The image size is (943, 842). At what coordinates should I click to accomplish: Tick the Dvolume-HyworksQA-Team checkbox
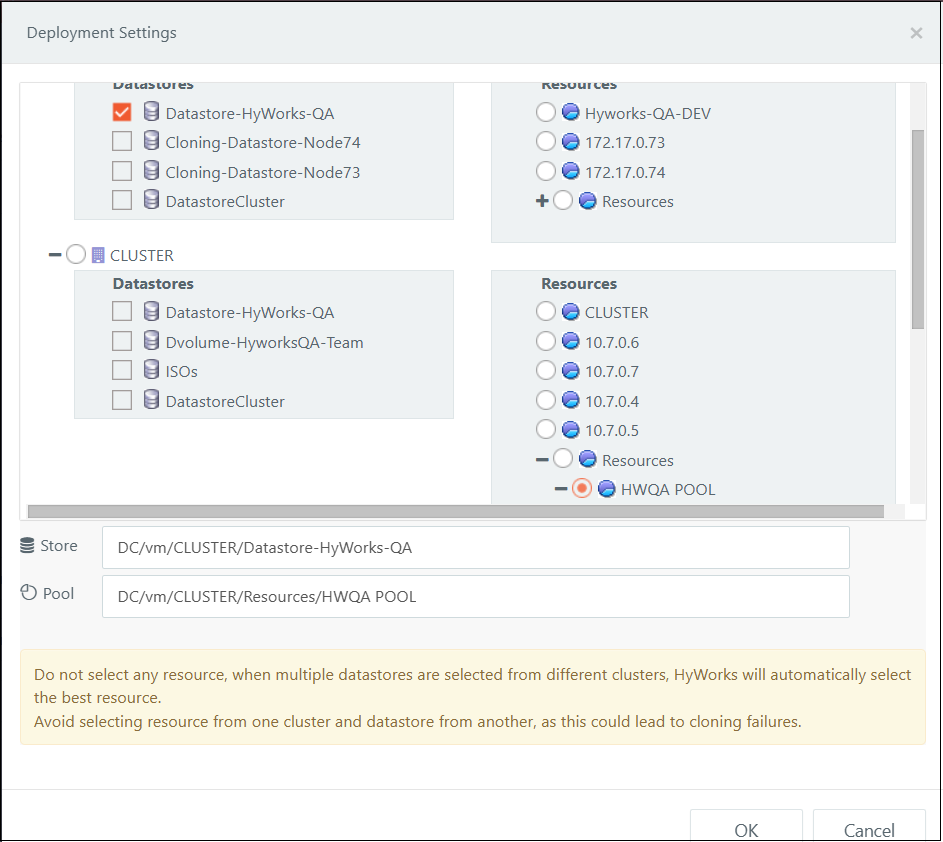(x=122, y=341)
